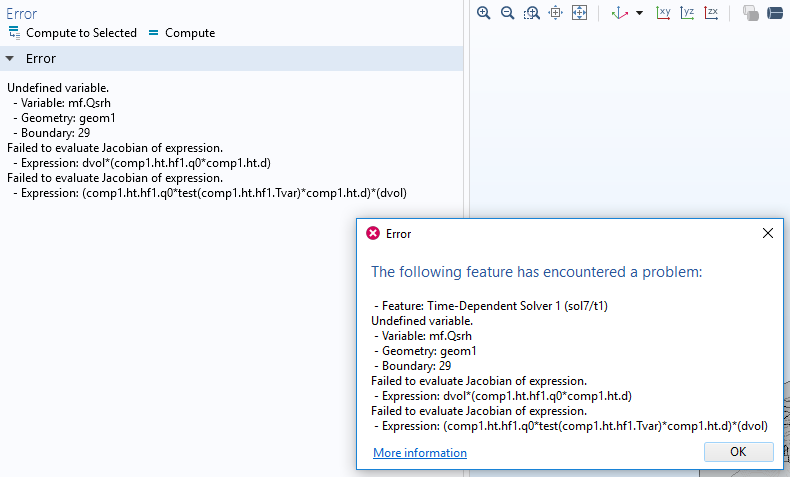Switch to the XY plane view
This screenshot has width=790, height=477.
[x=663, y=13]
